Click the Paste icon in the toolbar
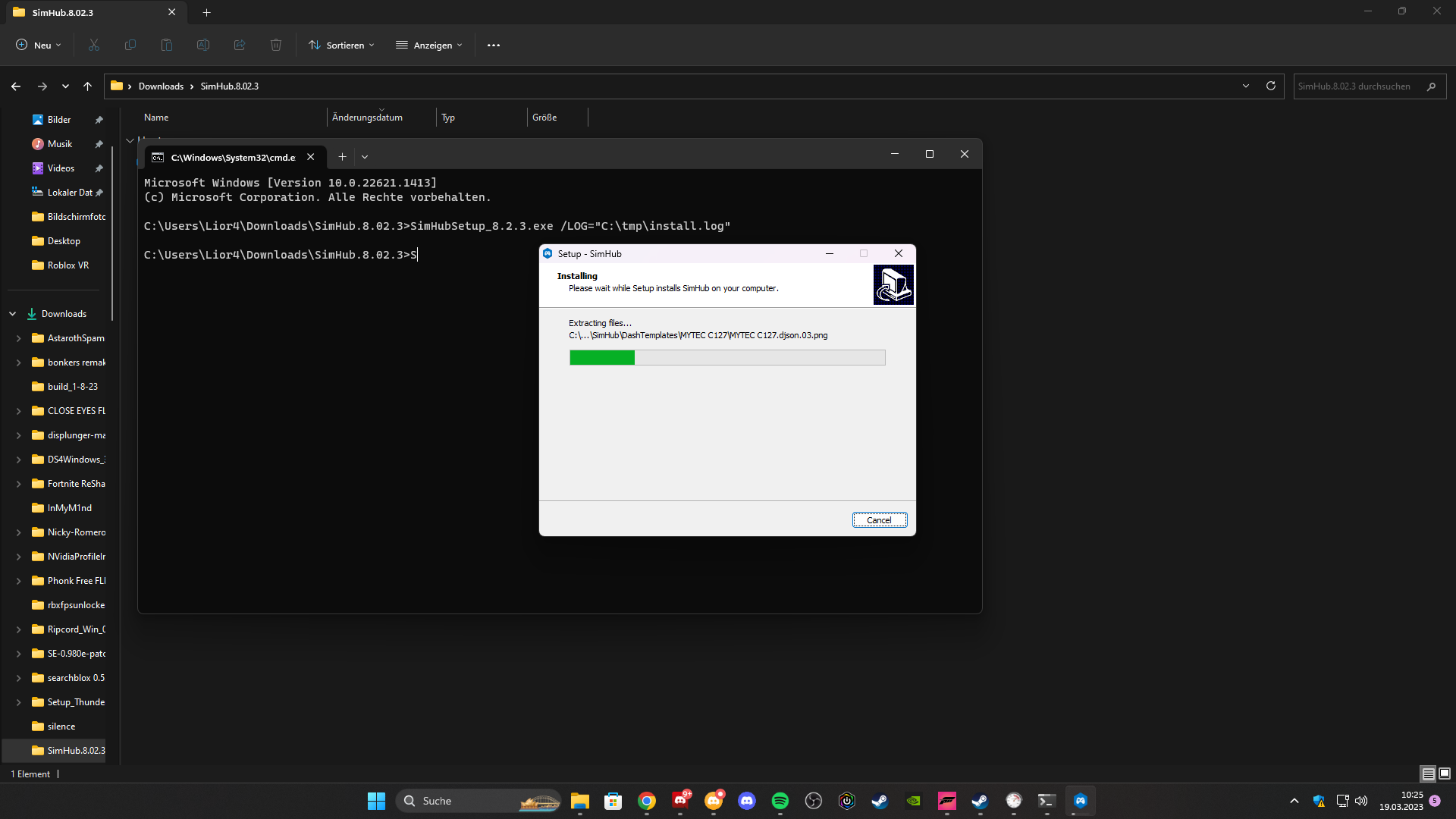Image resolution: width=1456 pixels, height=819 pixels. (166, 45)
